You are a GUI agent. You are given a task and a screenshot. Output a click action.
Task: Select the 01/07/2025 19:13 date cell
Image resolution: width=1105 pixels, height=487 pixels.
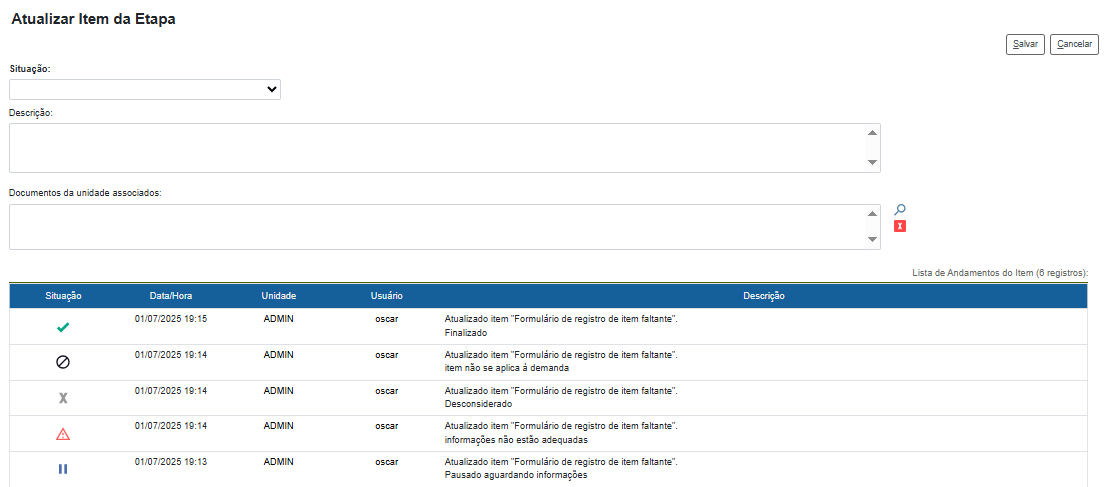pos(171,462)
